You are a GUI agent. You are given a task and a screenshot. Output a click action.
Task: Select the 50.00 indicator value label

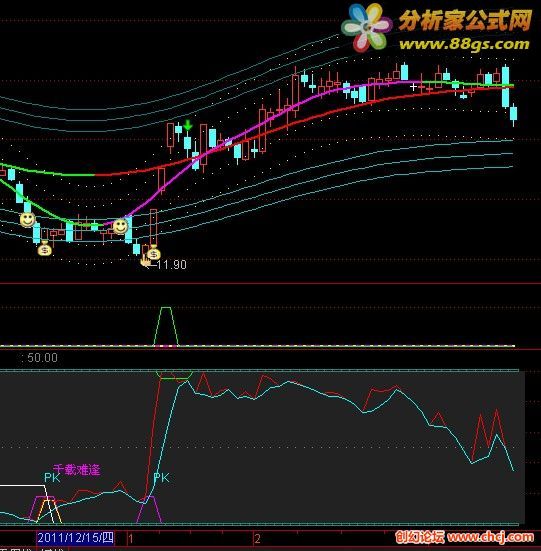(42, 358)
